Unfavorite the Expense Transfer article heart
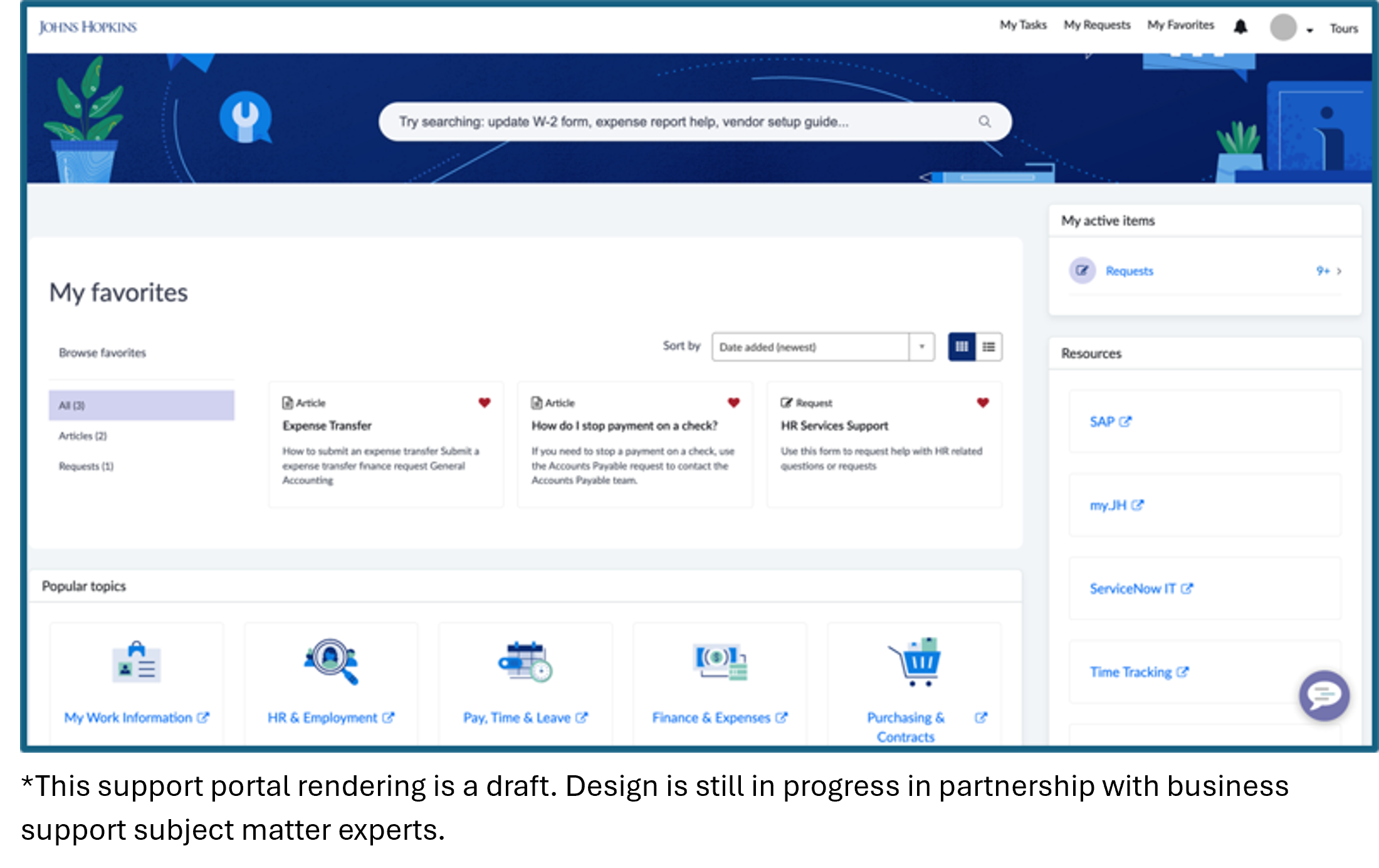Screen dimensions: 1379x868 click(x=484, y=402)
